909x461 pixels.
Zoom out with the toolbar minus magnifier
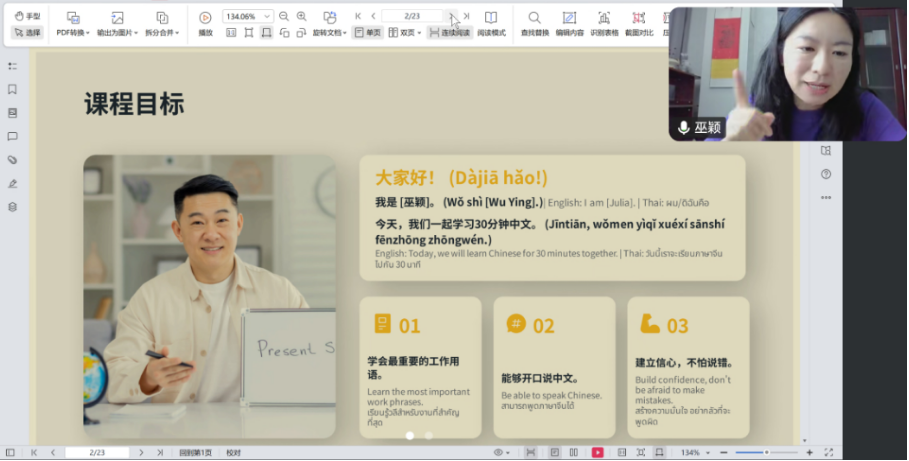click(283, 16)
